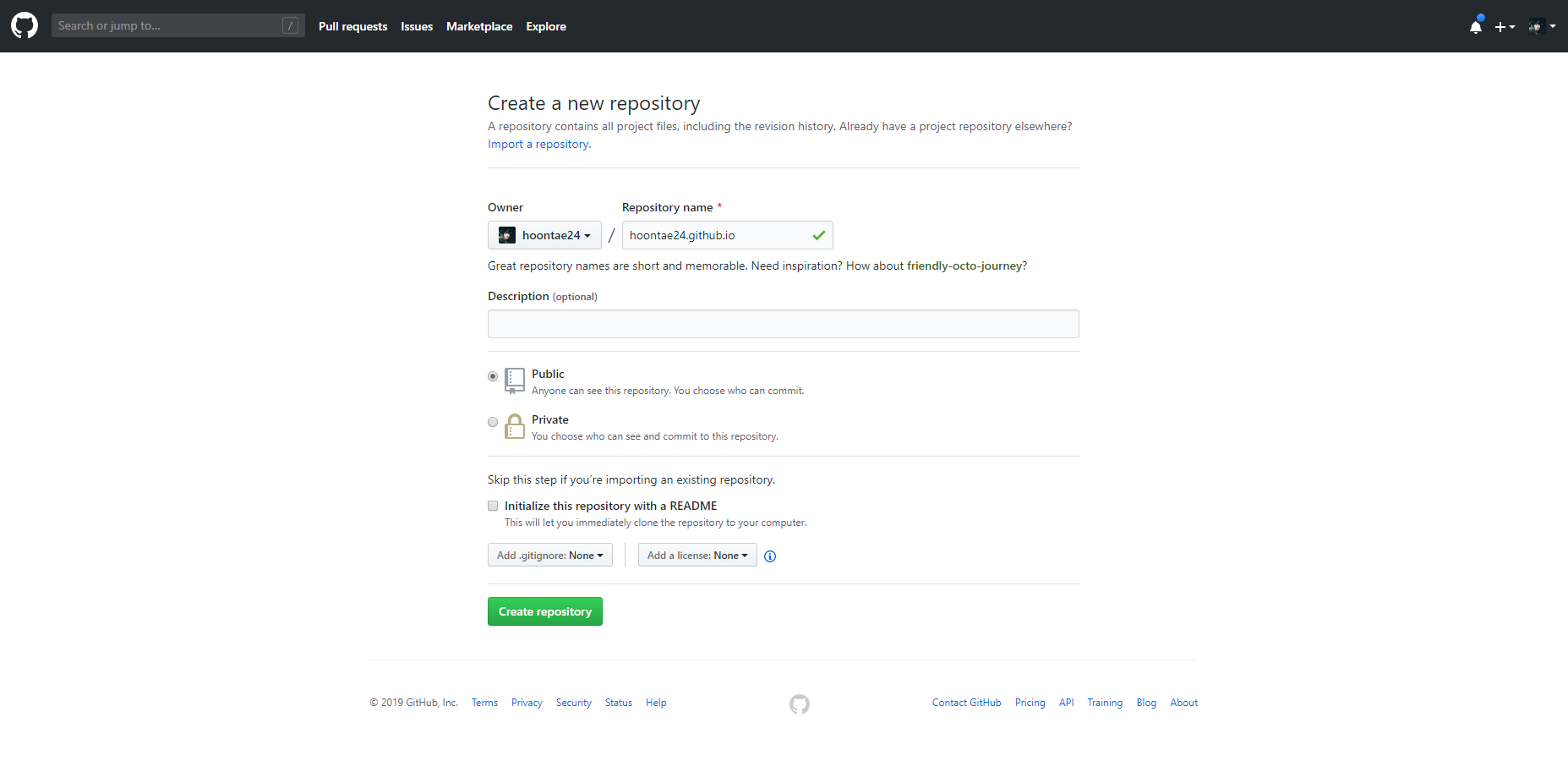The width and height of the screenshot is (1568, 772).
Task: Open the Blog footer link
Action: click(1146, 703)
